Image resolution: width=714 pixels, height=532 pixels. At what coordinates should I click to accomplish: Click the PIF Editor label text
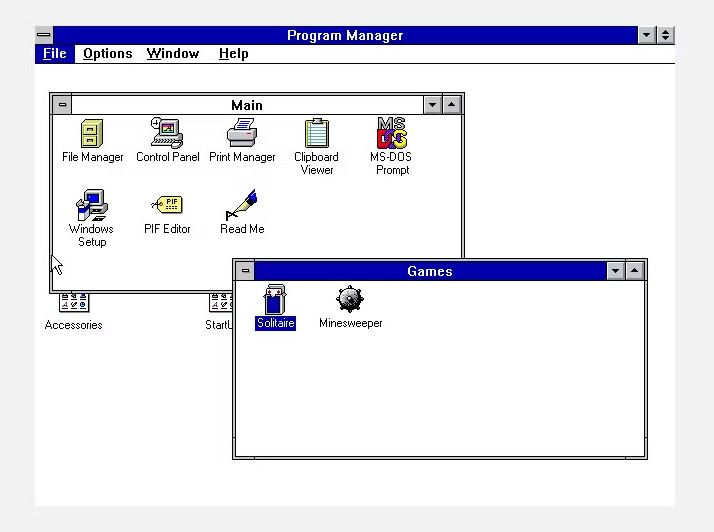tap(167, 229)
